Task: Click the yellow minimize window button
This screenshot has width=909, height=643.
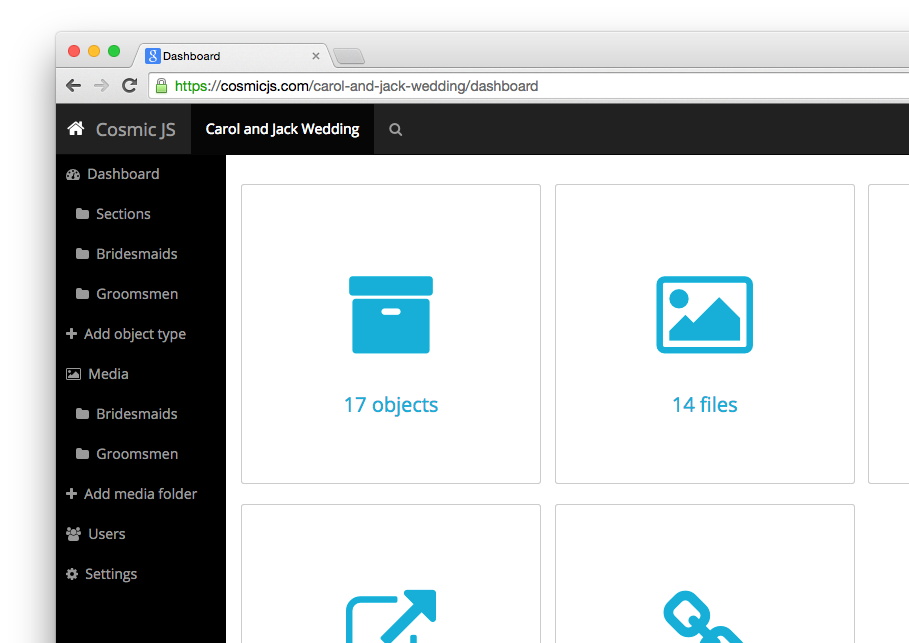Action: (x=94, y=51)
